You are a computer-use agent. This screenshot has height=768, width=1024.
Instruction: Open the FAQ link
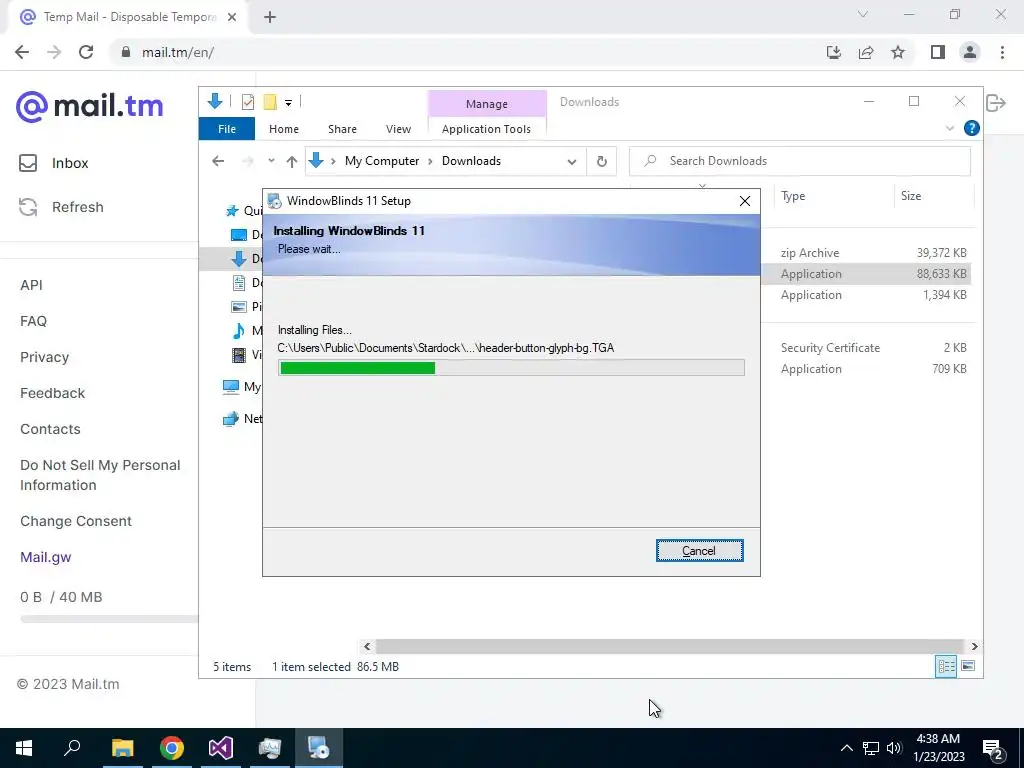(x=33, y=321)
